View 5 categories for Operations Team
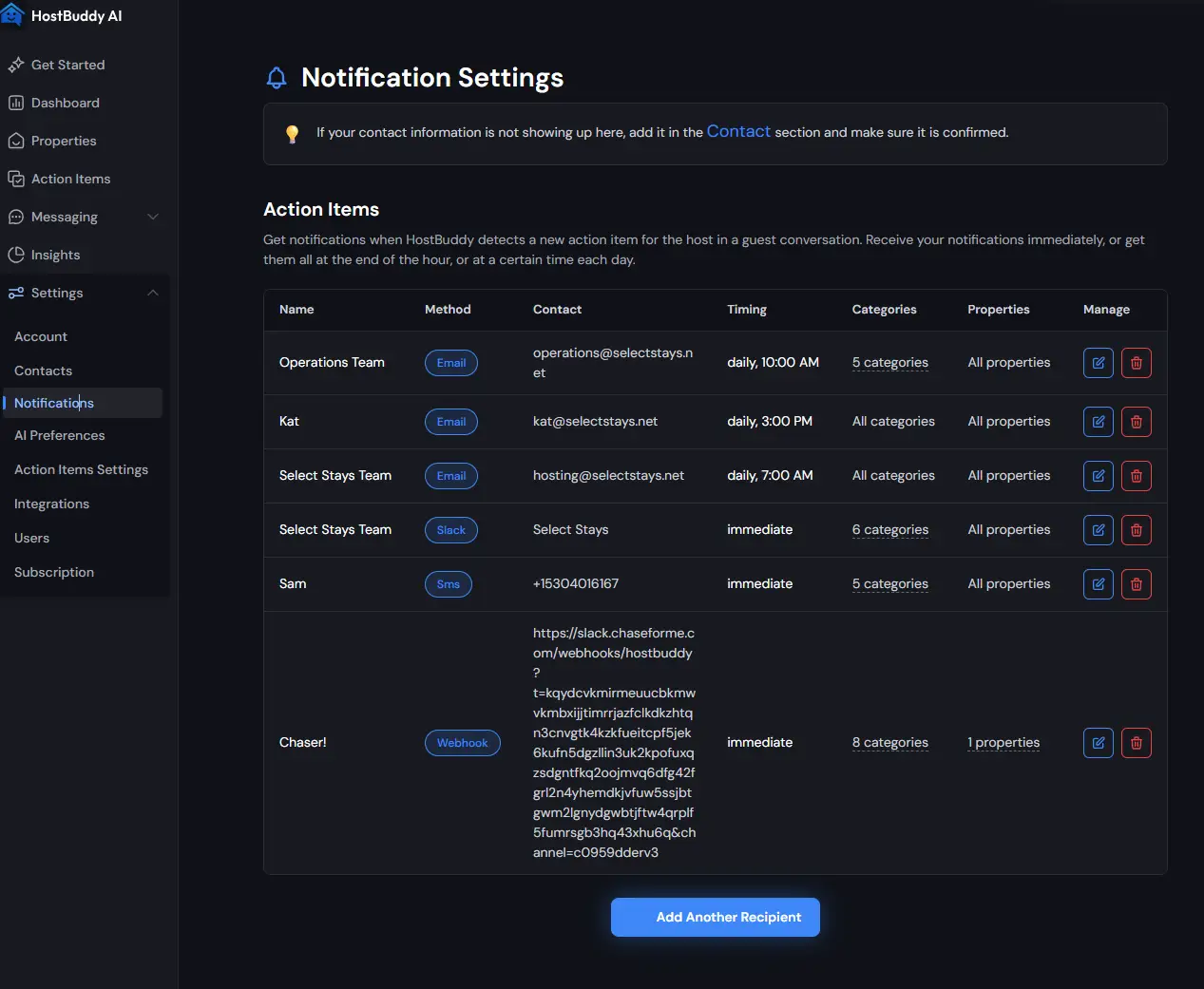 click(x=890, y=362)
